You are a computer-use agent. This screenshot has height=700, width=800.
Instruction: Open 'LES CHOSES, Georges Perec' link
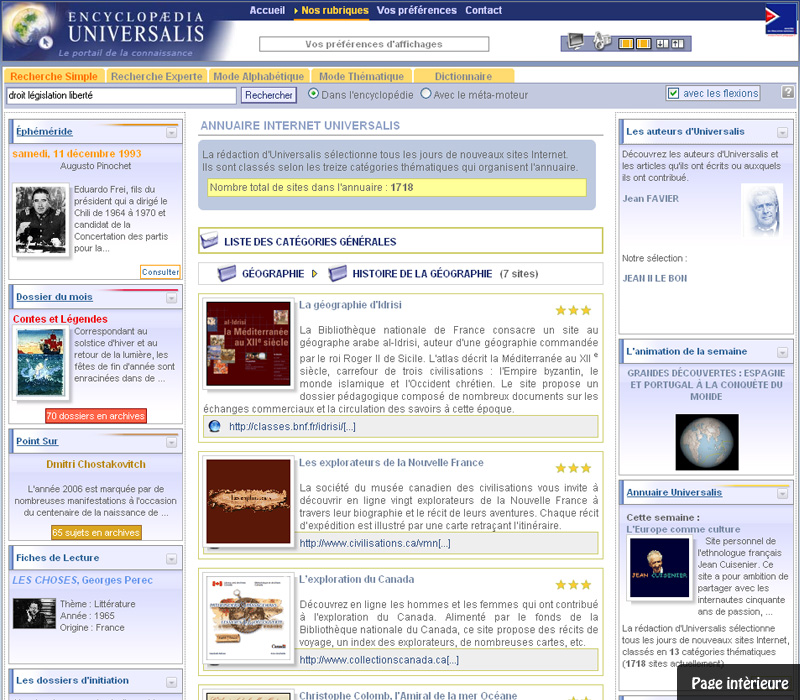pos(82,580)
